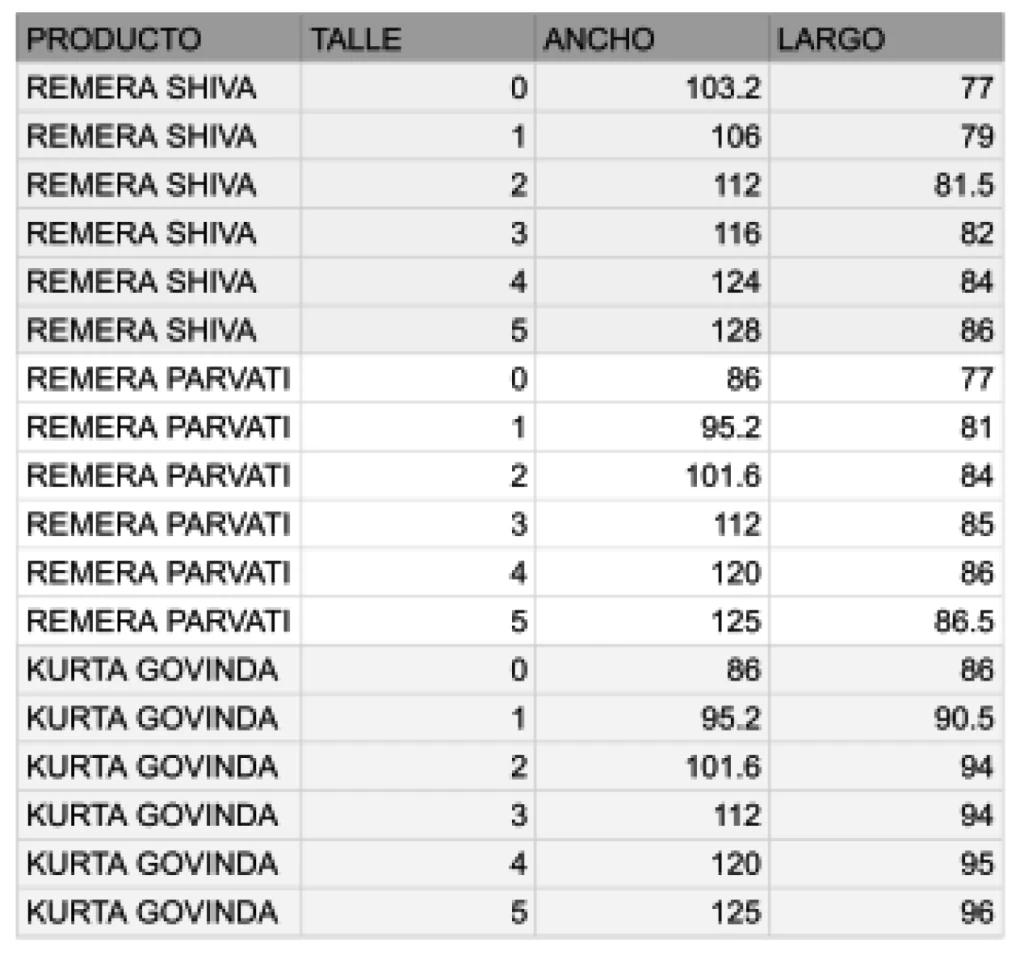The height and width of the screenshot is (955, 1024).
Task: Select REMERA SHIVA row with talle 3
Action: click(510, 233)
